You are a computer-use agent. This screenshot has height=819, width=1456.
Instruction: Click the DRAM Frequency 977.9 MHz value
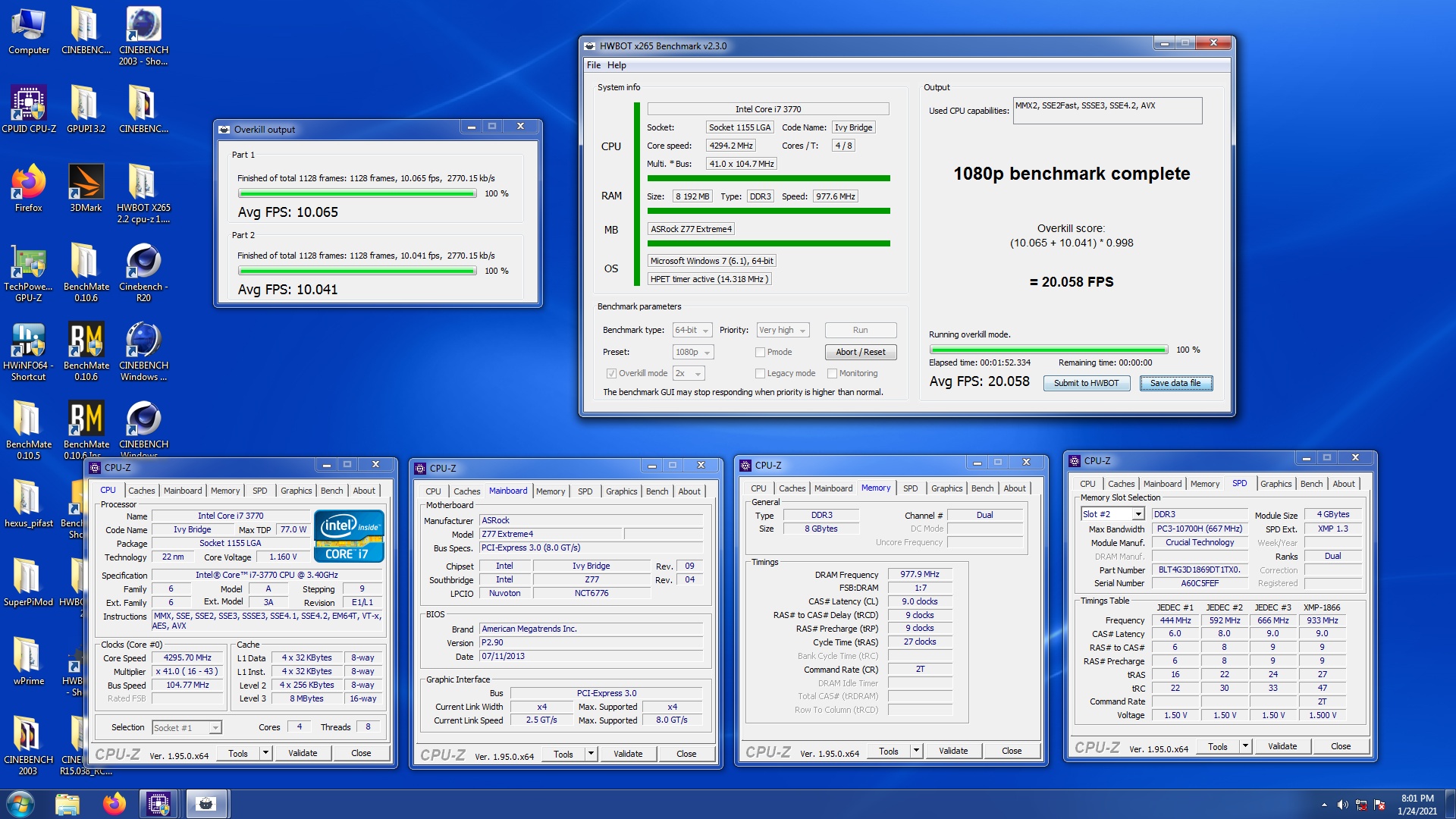pos(919,574)
